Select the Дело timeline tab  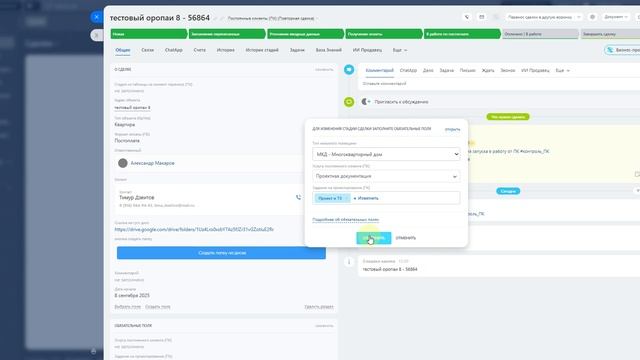point(428,71)
